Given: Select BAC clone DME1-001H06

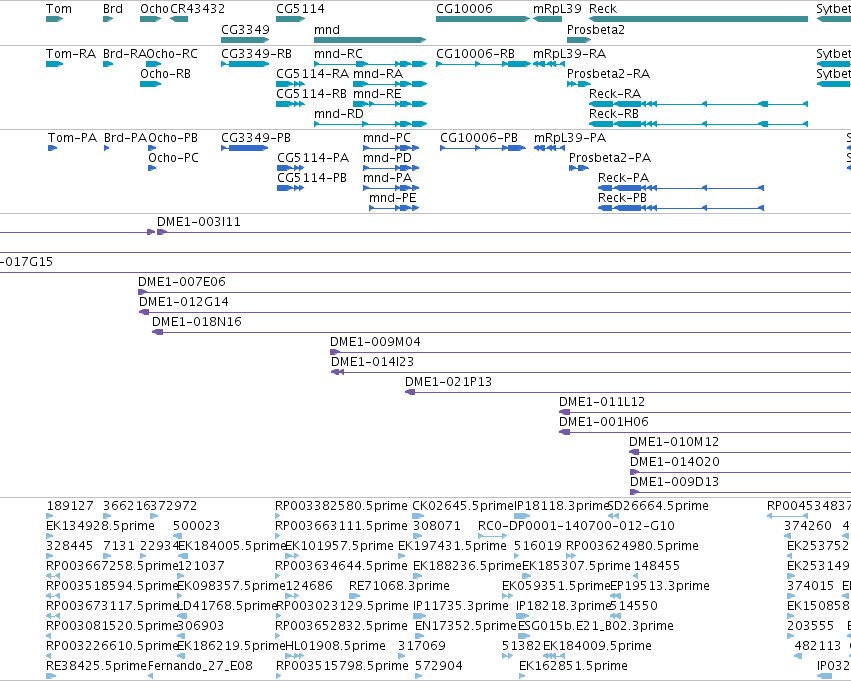Looking at the screenshot, I should click(x=705, y=433).
